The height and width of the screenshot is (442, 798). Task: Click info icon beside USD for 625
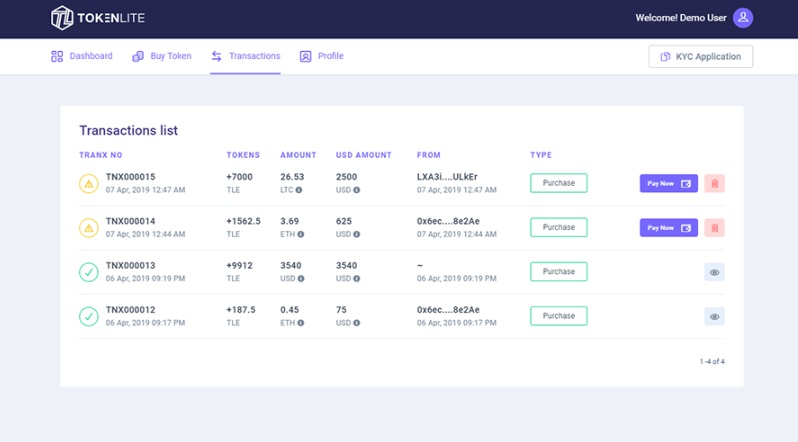(356, 234)
